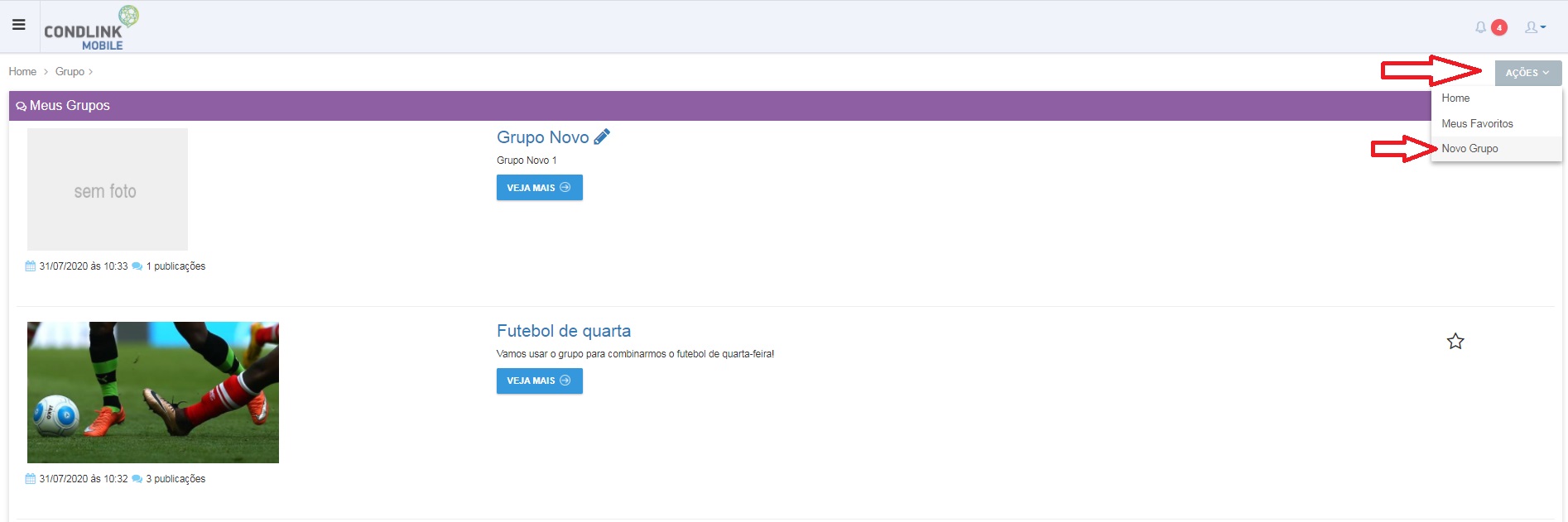Screen dimensions: 1568x522
Task: Click the Condlink Mobile logo
Action: click(91, 28)
